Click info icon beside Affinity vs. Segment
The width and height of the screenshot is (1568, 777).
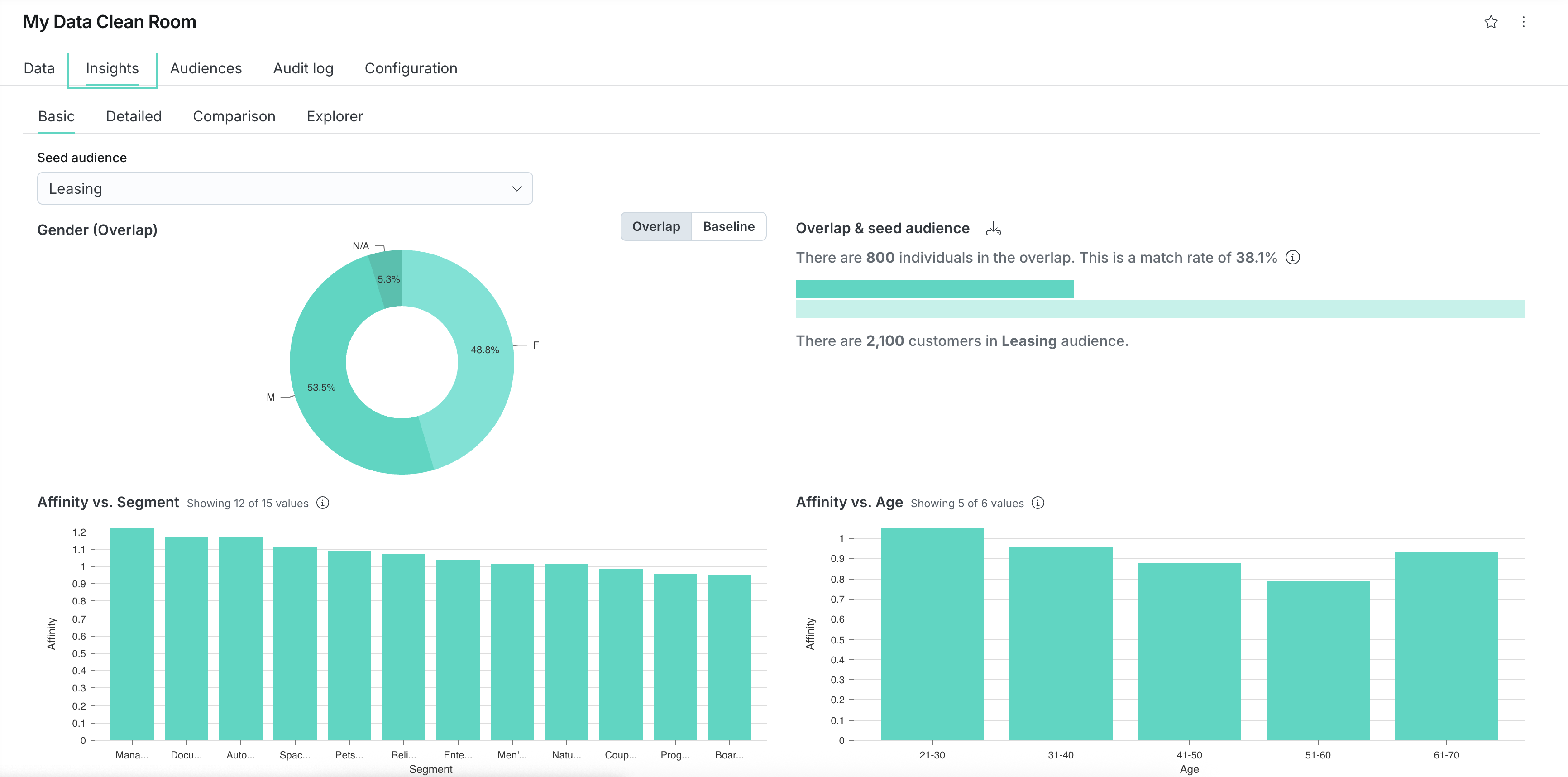pyautogui.click(x=323, y=502)
